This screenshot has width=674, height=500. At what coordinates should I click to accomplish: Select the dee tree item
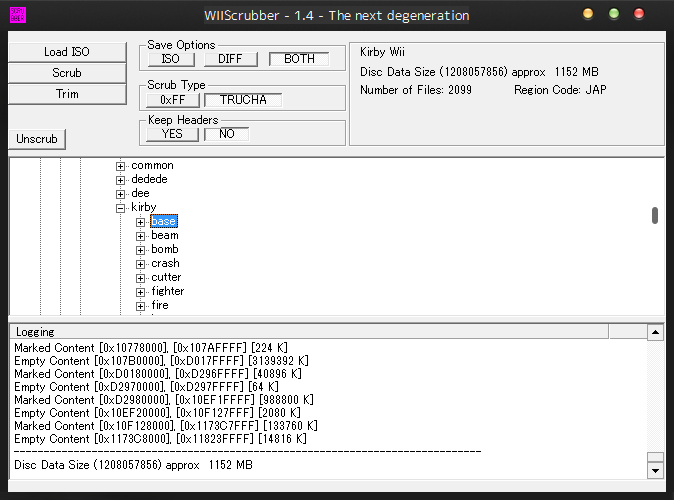click(141, 193)
